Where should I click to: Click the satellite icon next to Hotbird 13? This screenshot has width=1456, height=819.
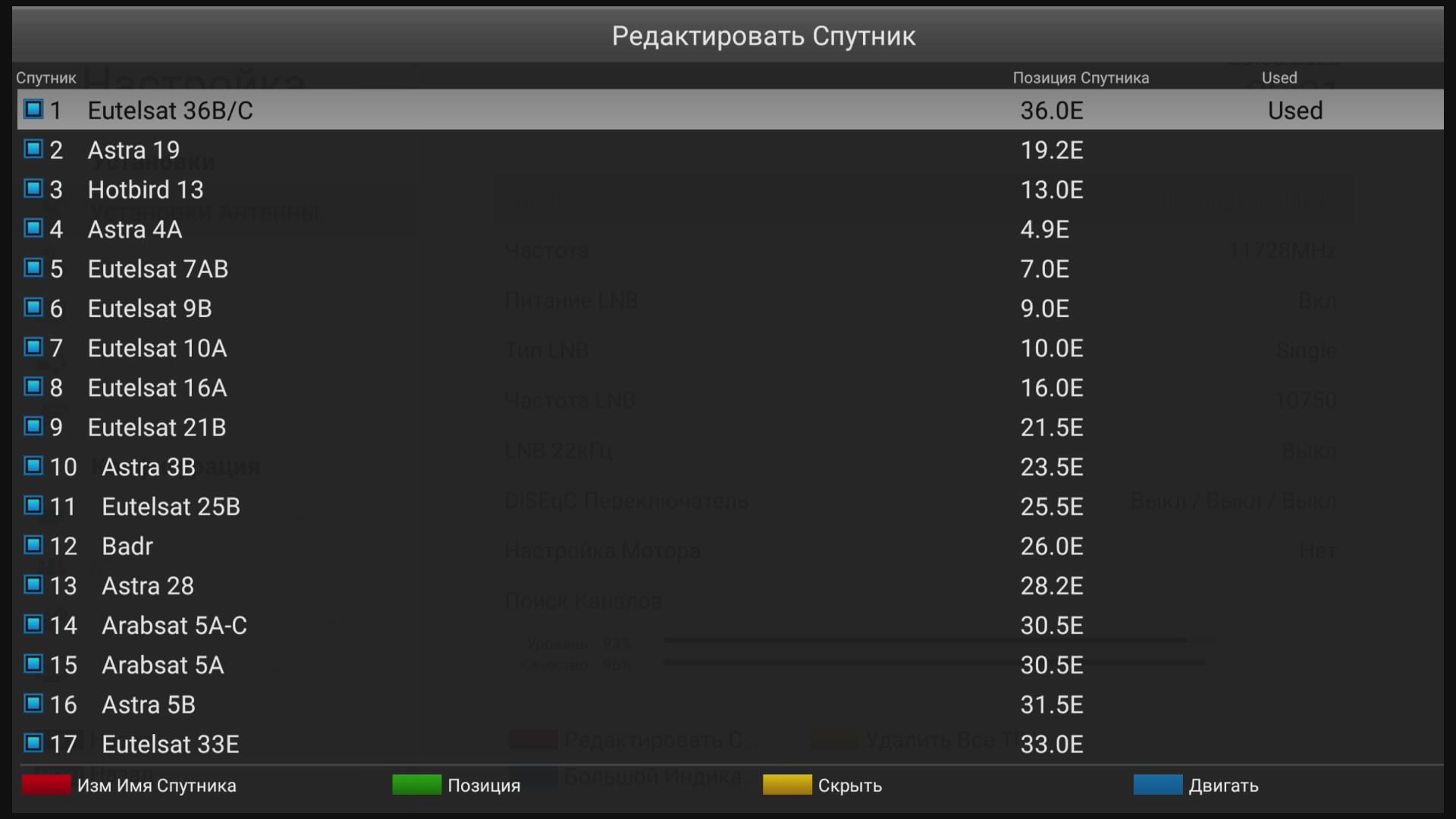tap(33, 188)
